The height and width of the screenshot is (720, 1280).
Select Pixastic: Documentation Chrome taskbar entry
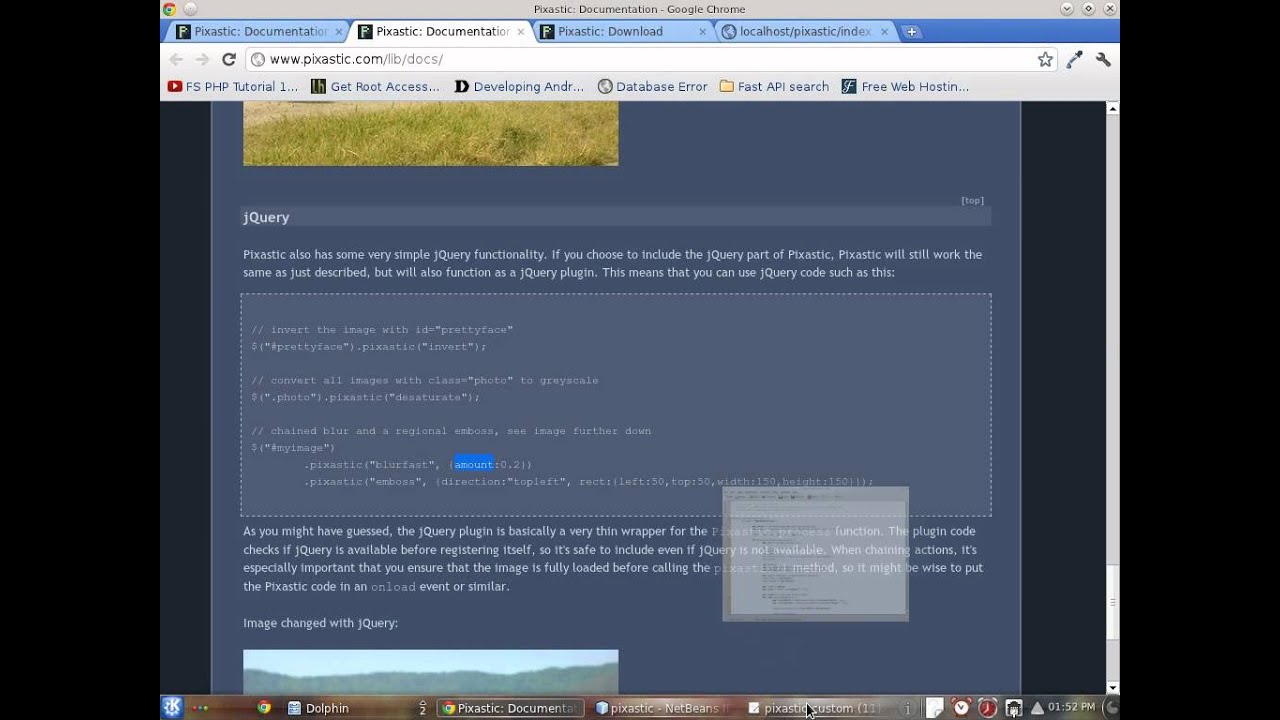click(510, 708)
